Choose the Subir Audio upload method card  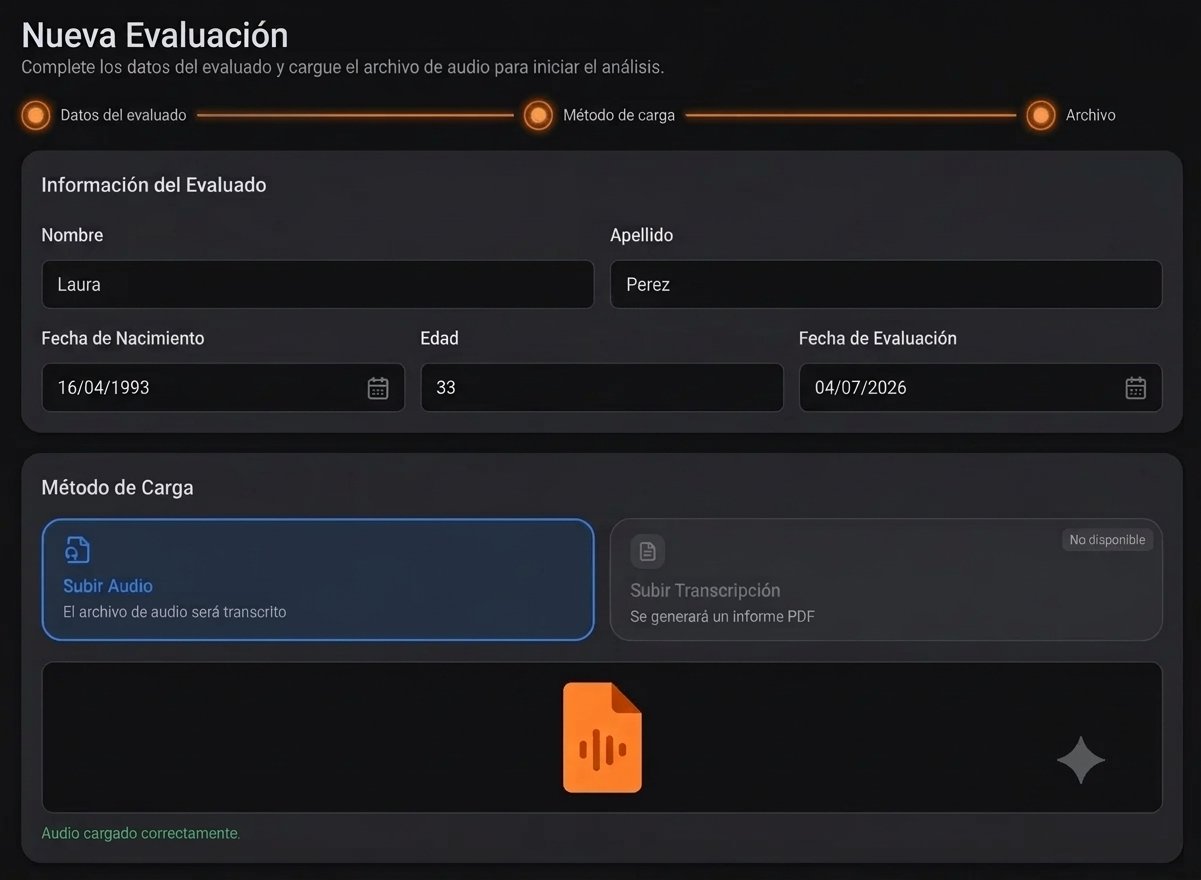pos(318,579)
